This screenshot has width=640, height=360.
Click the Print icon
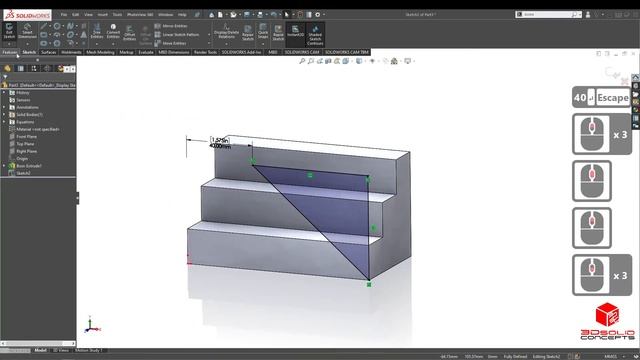pyautogui.click(x=260, y=15)
